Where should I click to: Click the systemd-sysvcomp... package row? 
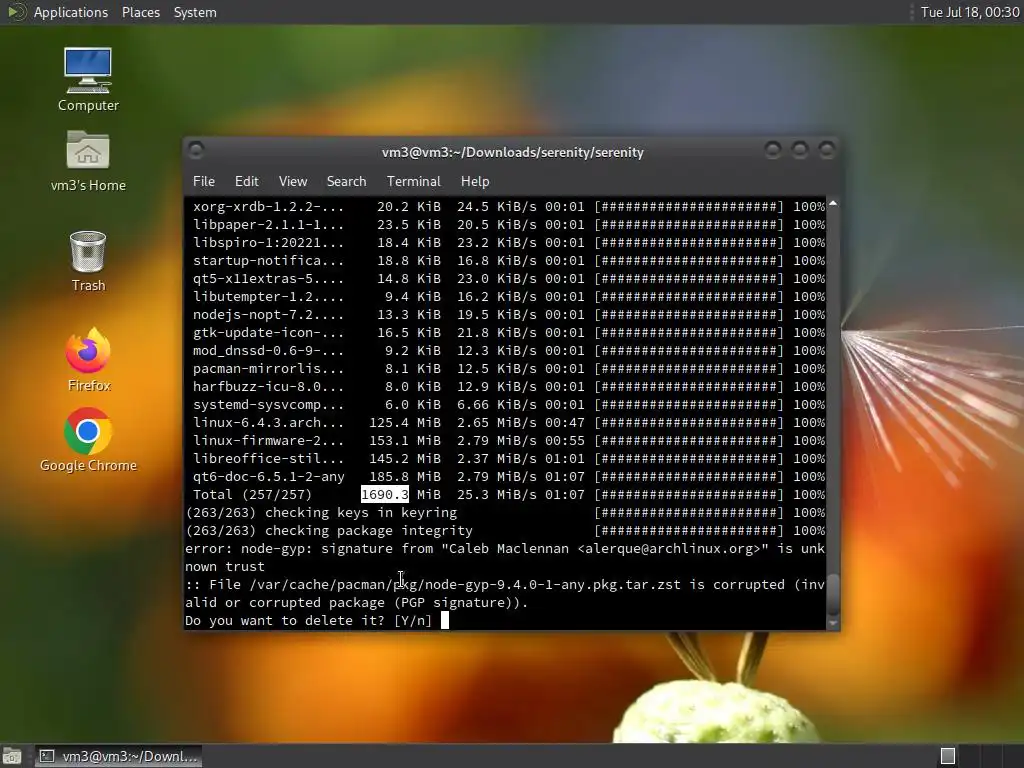tap(508, 404)
